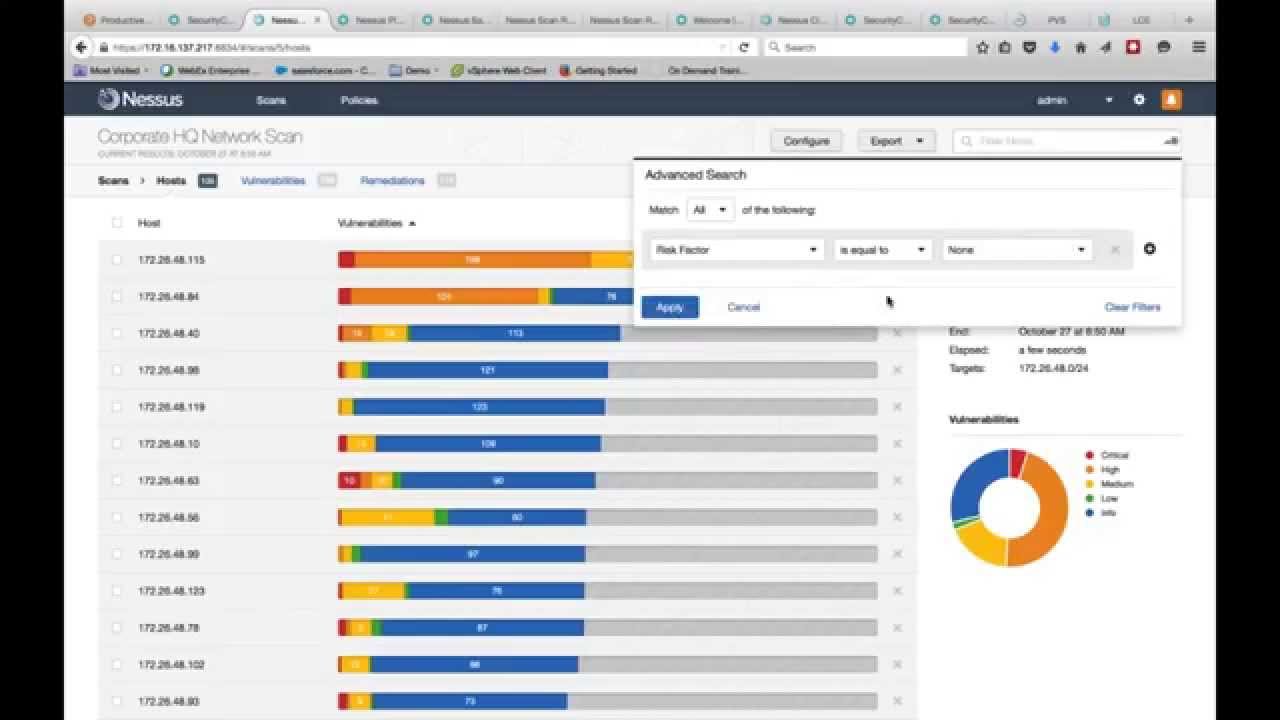Click the Critical red legend swatch
This screenshot has width=1280, height=720.
1090,455
